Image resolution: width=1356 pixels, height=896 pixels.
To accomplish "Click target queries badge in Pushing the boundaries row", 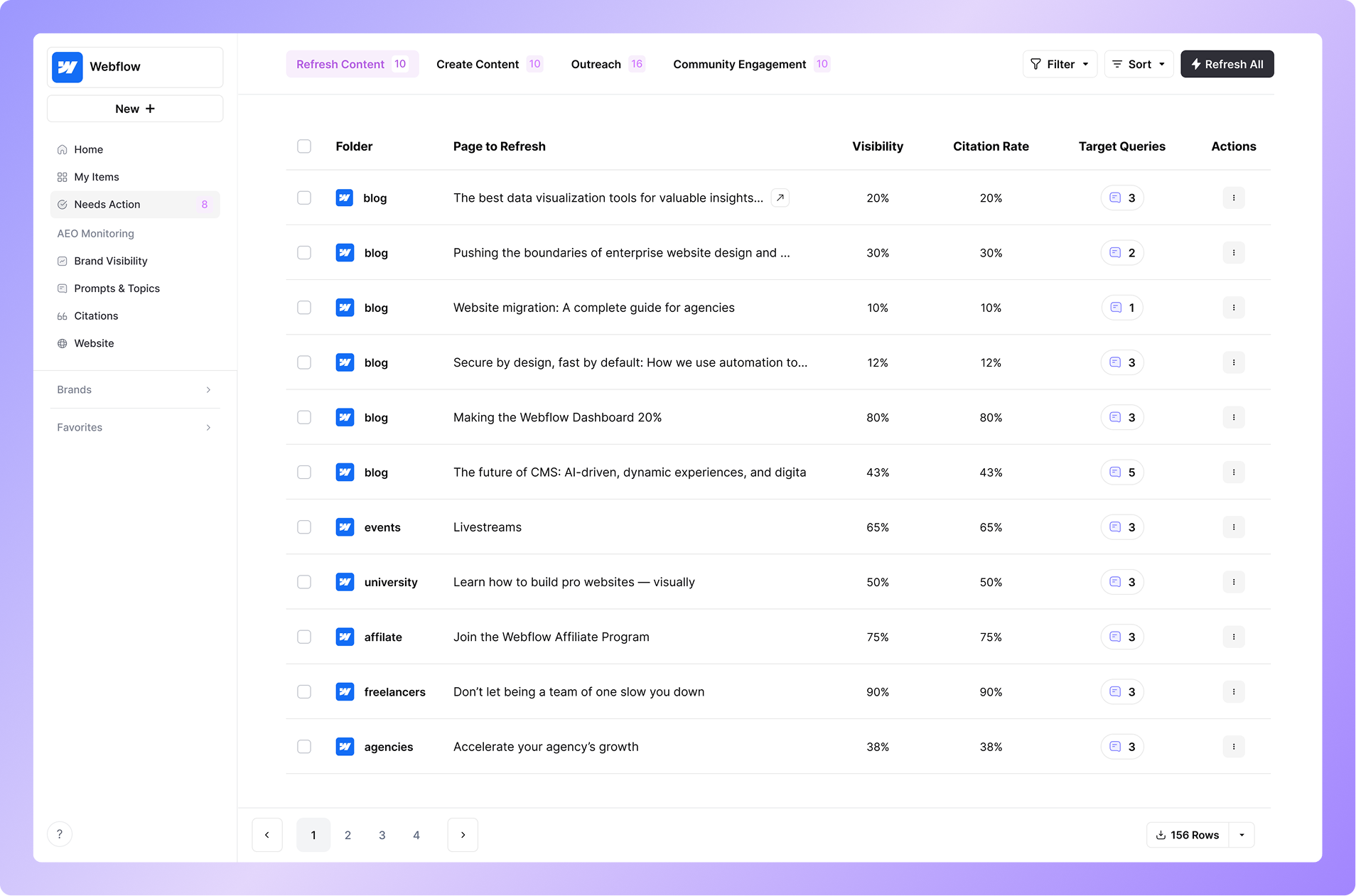I will (1122, 253).
